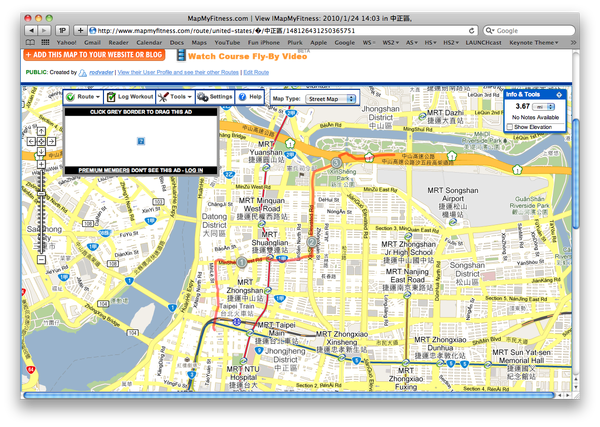Screen dimensions: 600x427
Task: Click the 1P toolbar button
Action: [63, 30]
